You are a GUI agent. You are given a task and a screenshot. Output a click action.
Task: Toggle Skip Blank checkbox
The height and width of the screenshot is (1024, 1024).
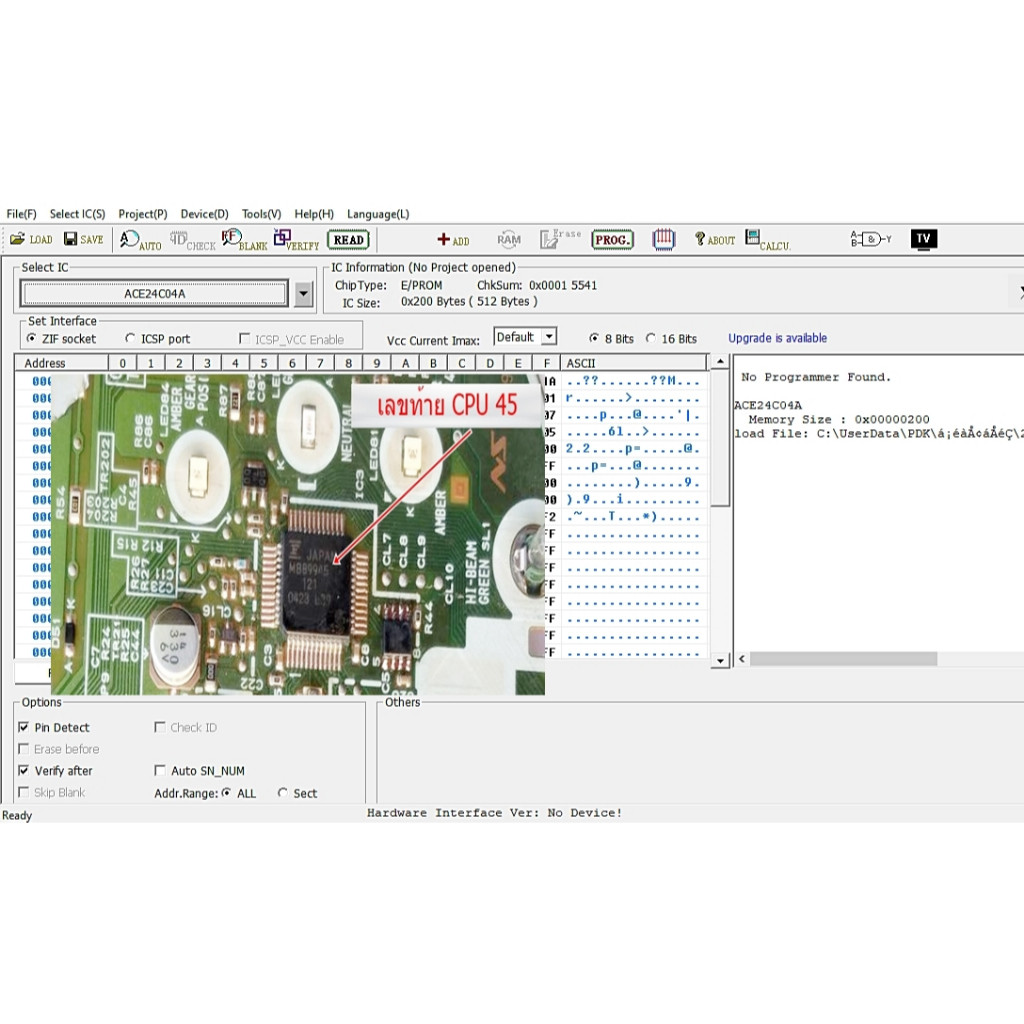pos(24,792)
